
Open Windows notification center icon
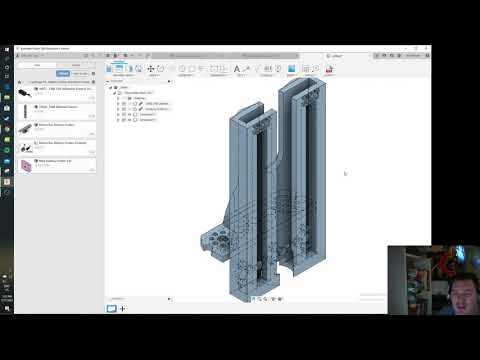point(7,308)
